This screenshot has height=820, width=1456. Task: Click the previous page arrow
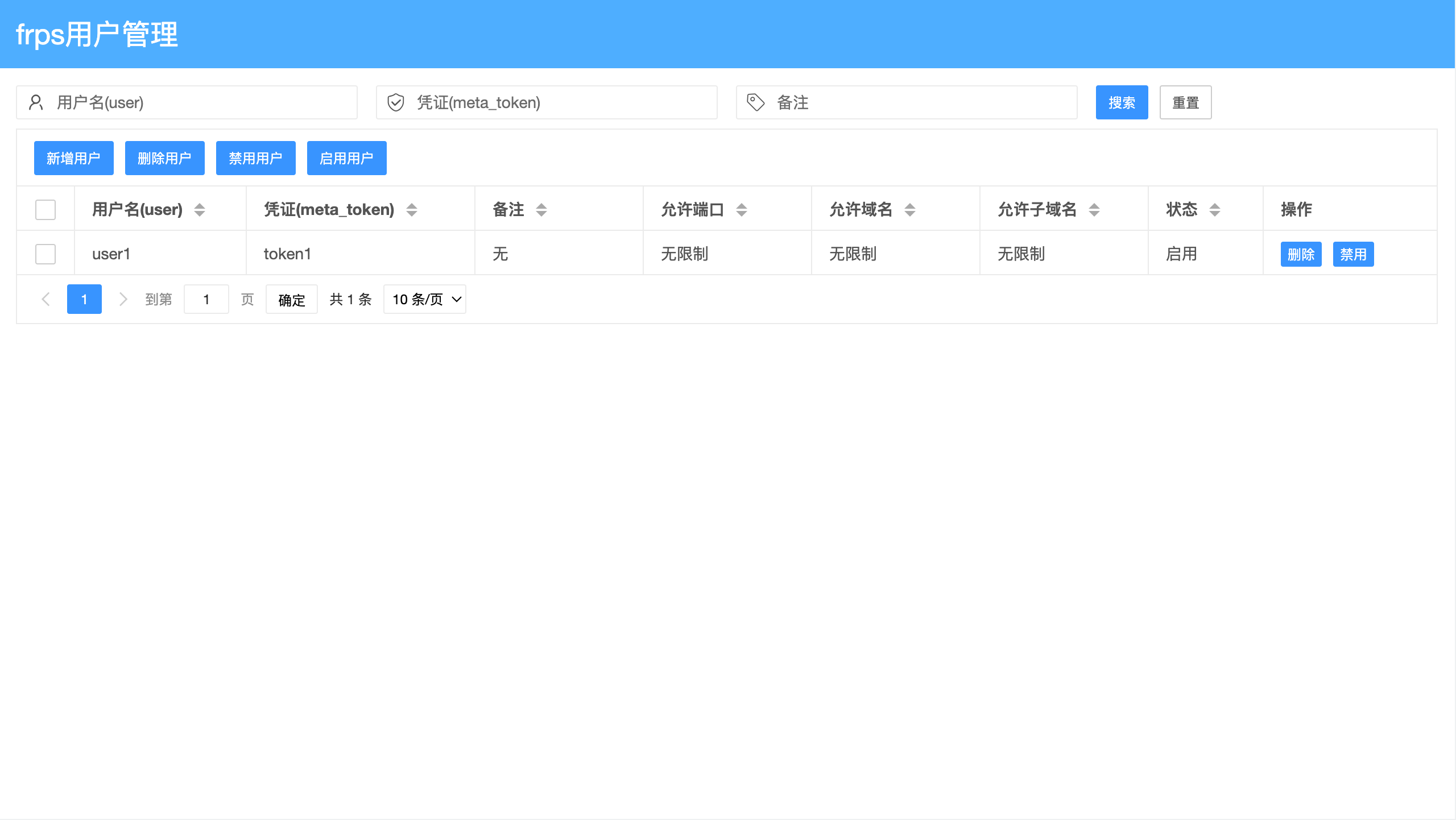click(x=45, y=299)
